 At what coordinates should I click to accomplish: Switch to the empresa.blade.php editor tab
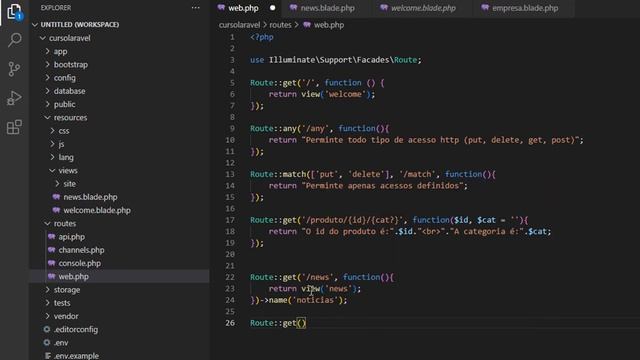[x=525, y=8]
